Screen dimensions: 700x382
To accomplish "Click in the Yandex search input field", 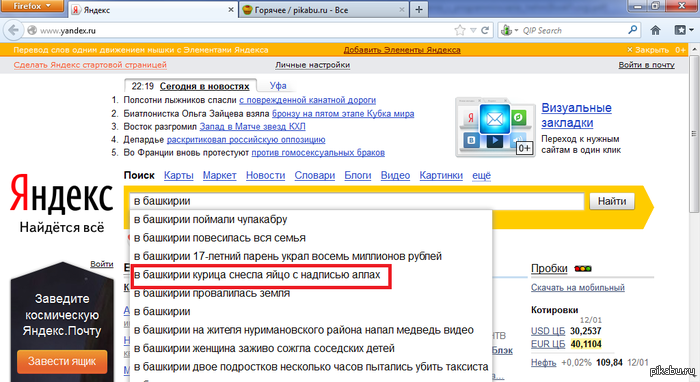I will tap(356, 201).
